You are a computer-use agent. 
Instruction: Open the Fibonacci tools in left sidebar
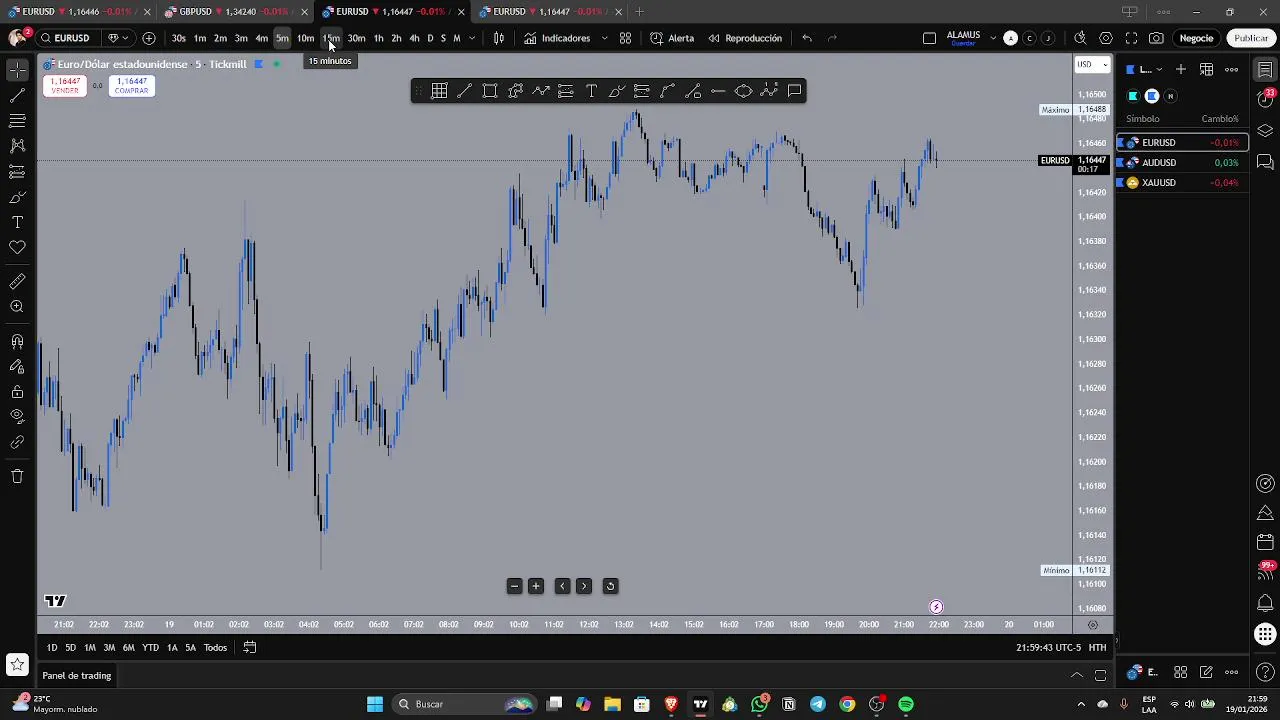pyautogui.click(x=17, y=121)
